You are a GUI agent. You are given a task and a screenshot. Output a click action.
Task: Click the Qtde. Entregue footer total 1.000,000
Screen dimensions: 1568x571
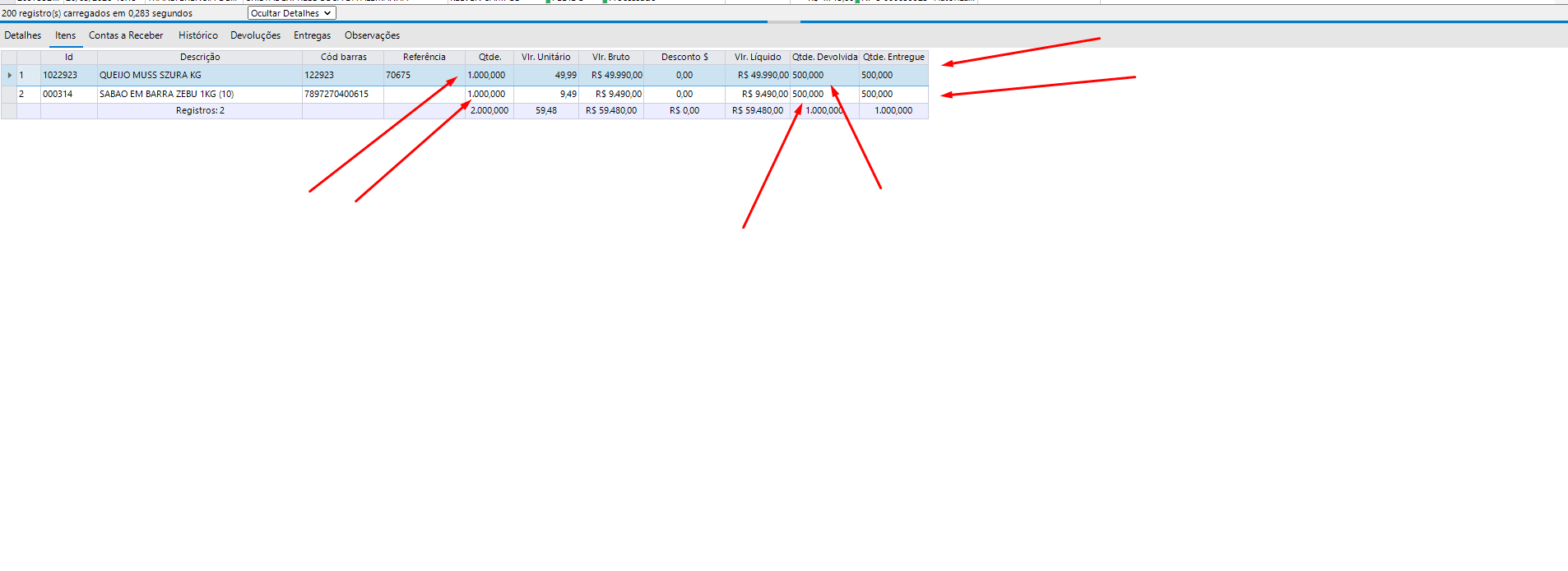[894, 110]
